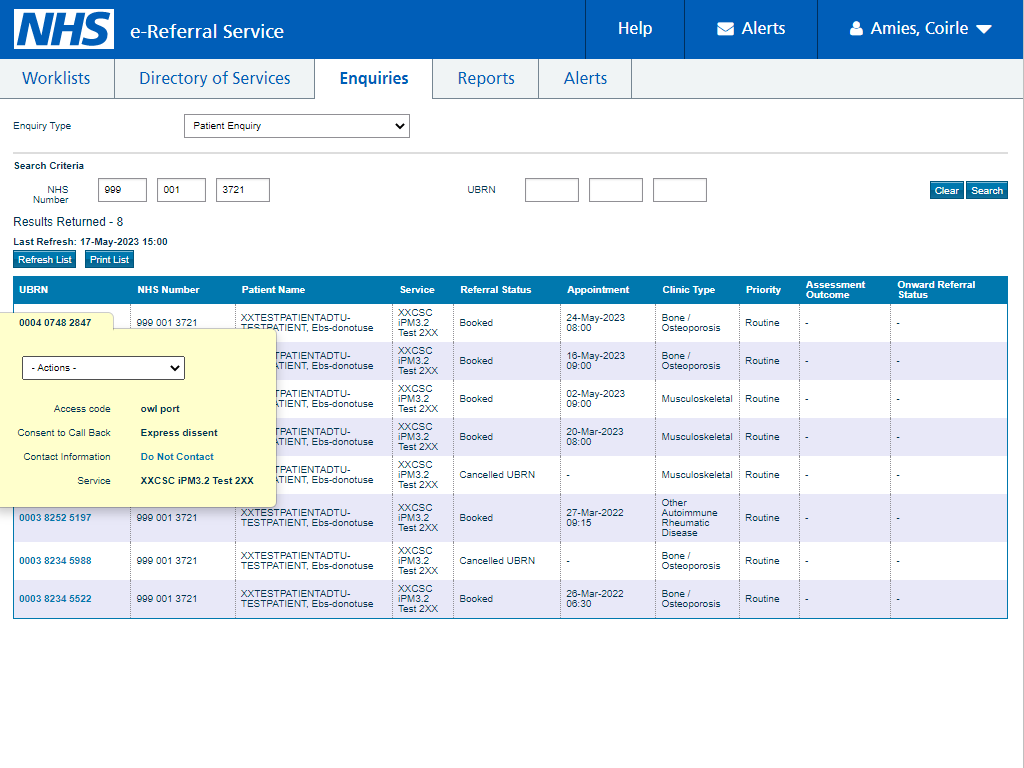Image resolution: width=1024 pixels, height=768 pixels.
Task: Expand the Amies, Coirle user menu arrow
Action: [x=984, y=29]
